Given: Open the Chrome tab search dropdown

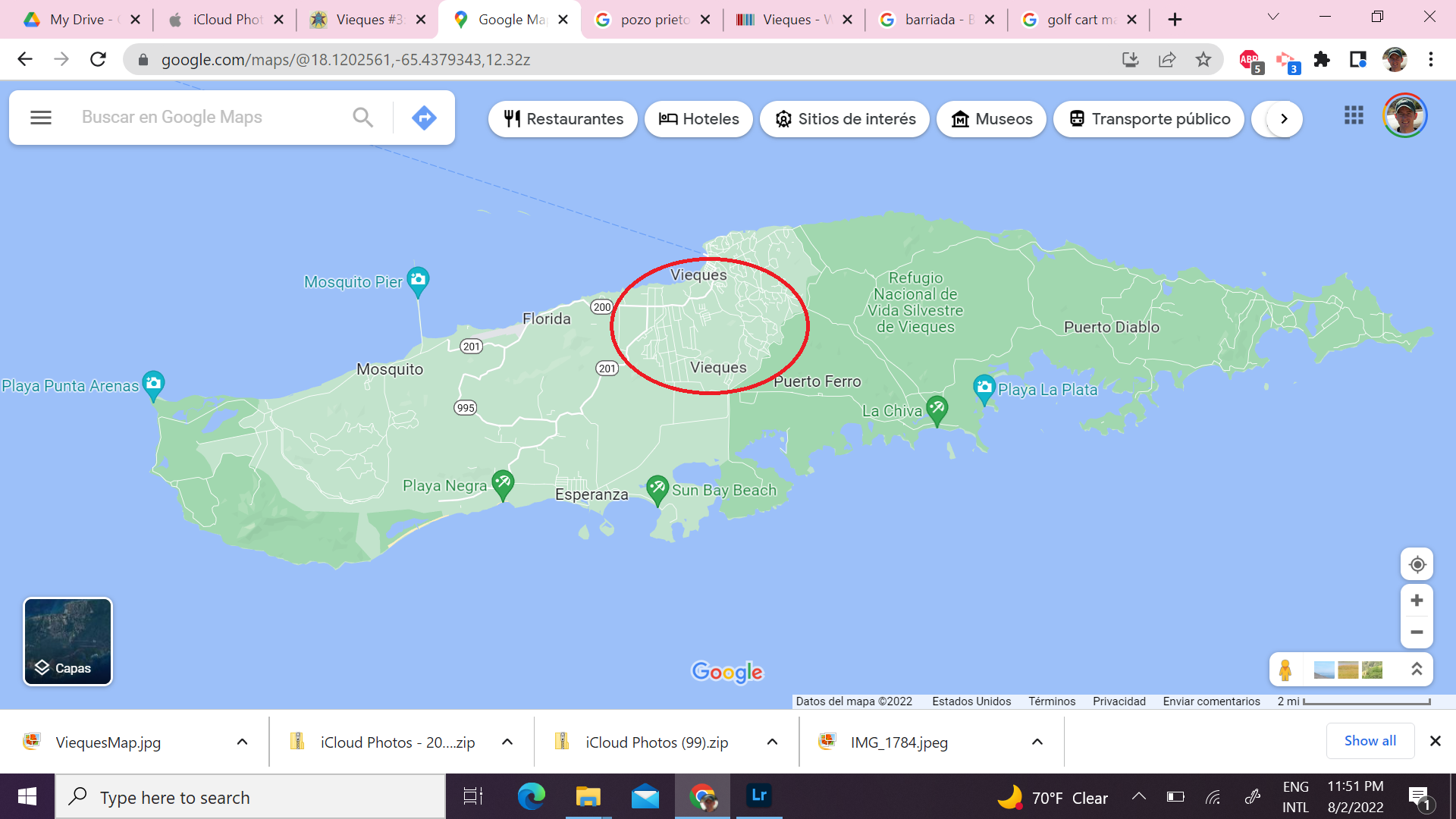Looking at the screenshot, I should 1273,17.
